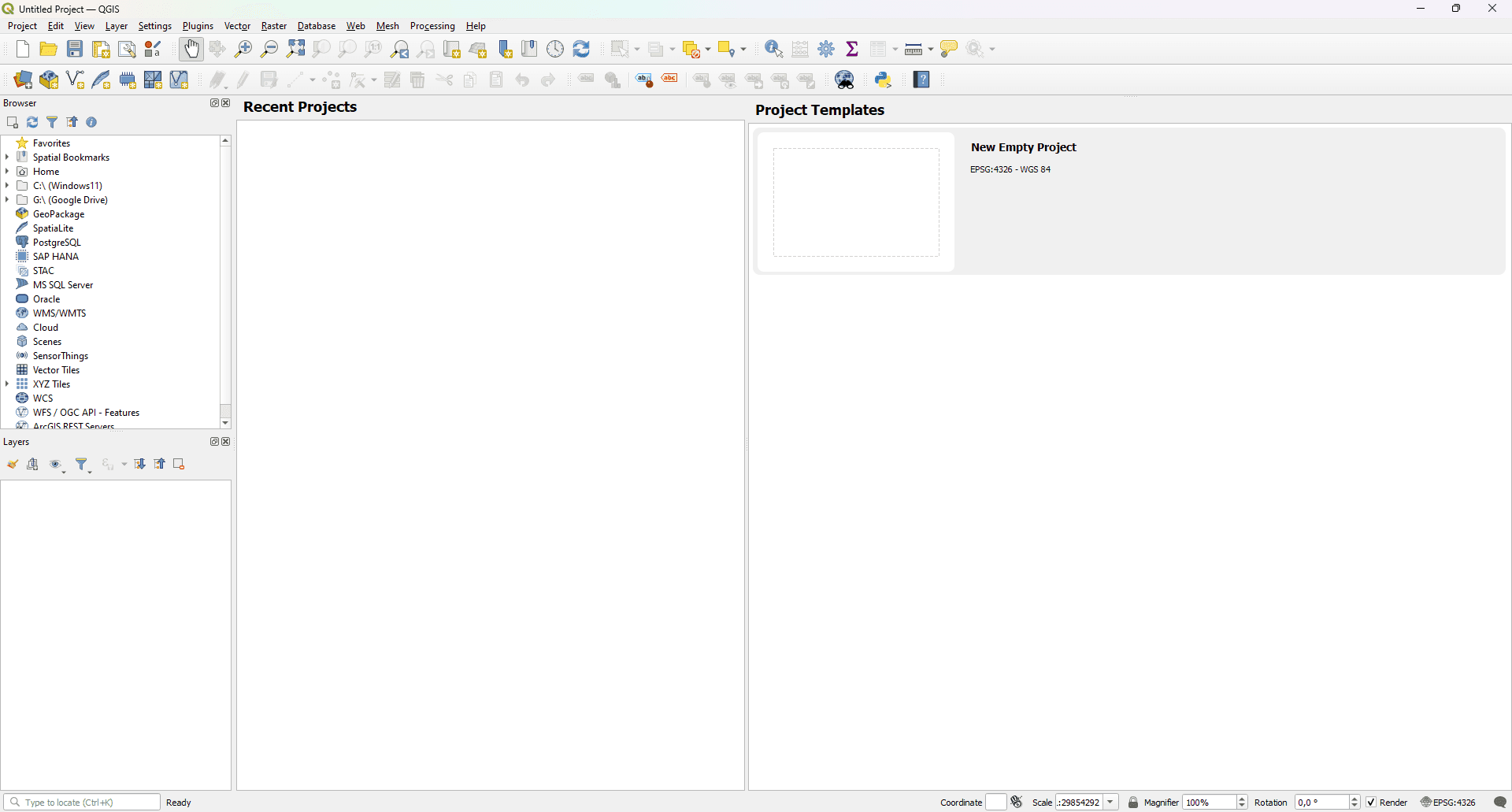
Task: Click the New Empty Project thumbnail preview
Action: point(856,202)
